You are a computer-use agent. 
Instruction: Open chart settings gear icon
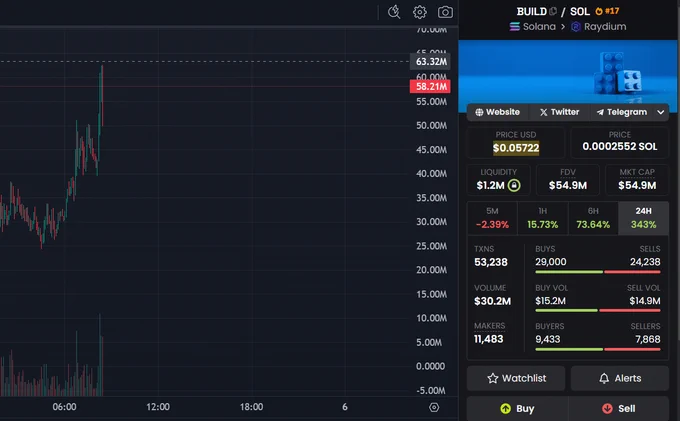[419, 12]
